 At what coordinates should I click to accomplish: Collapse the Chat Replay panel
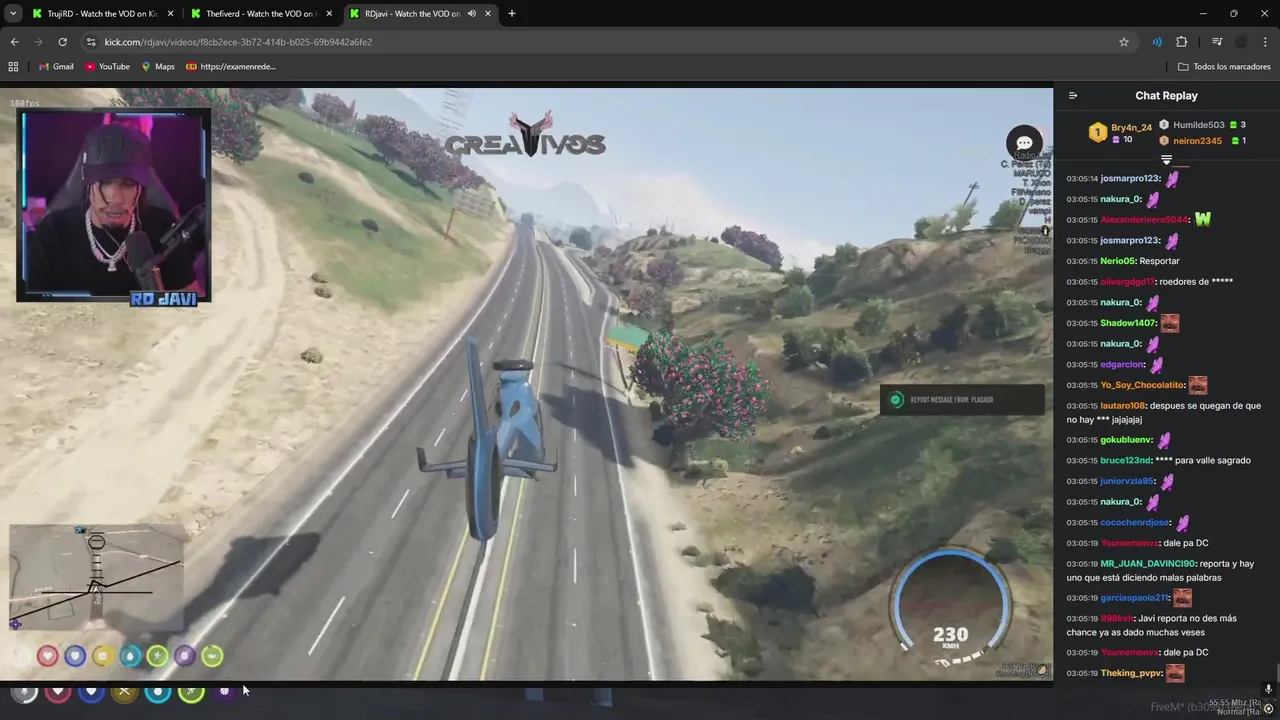(x=1073, y=96)
